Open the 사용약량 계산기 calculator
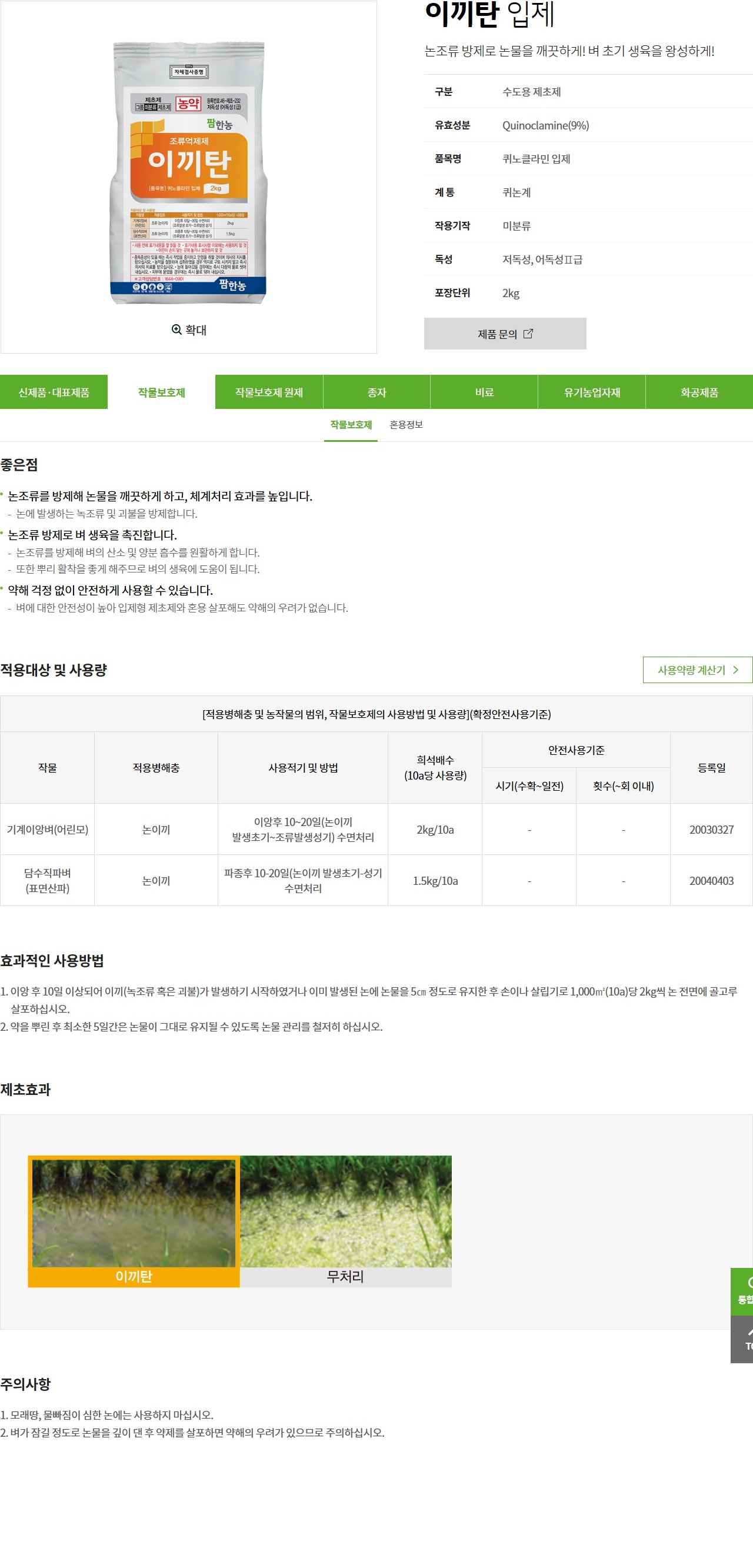Viewport: 753px width, 1568px height. (x=698, y=670)
